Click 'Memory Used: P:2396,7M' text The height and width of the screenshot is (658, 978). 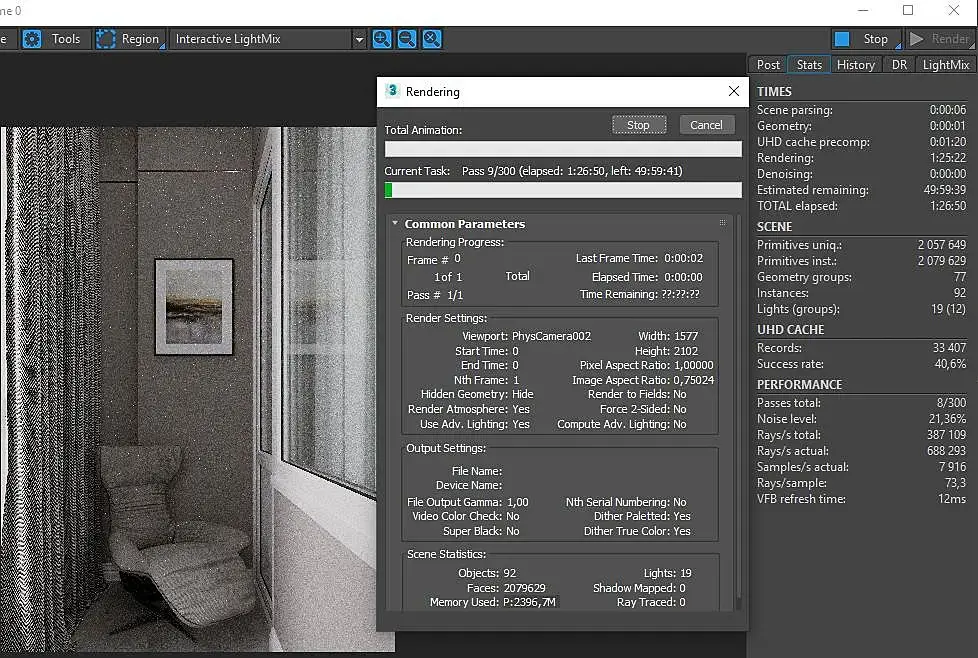(493, 602)
